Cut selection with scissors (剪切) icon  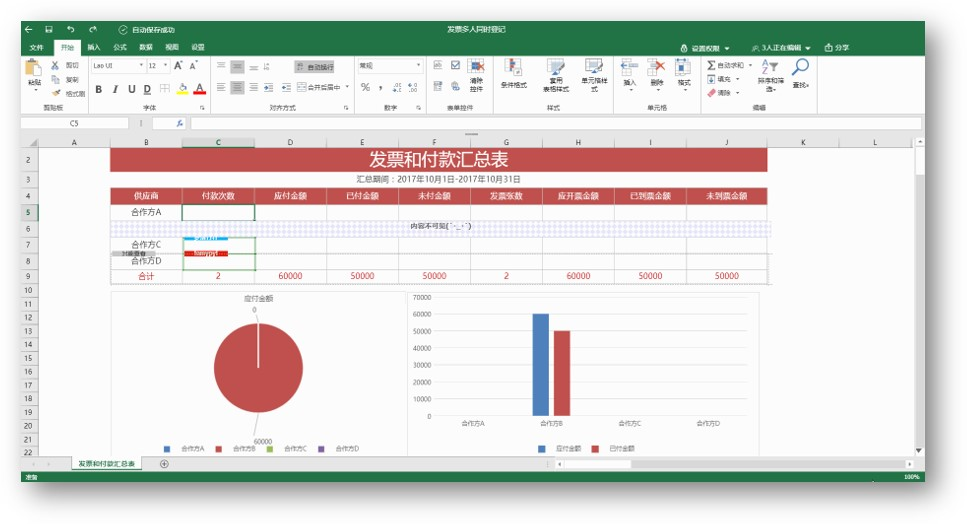coord(55,65)
